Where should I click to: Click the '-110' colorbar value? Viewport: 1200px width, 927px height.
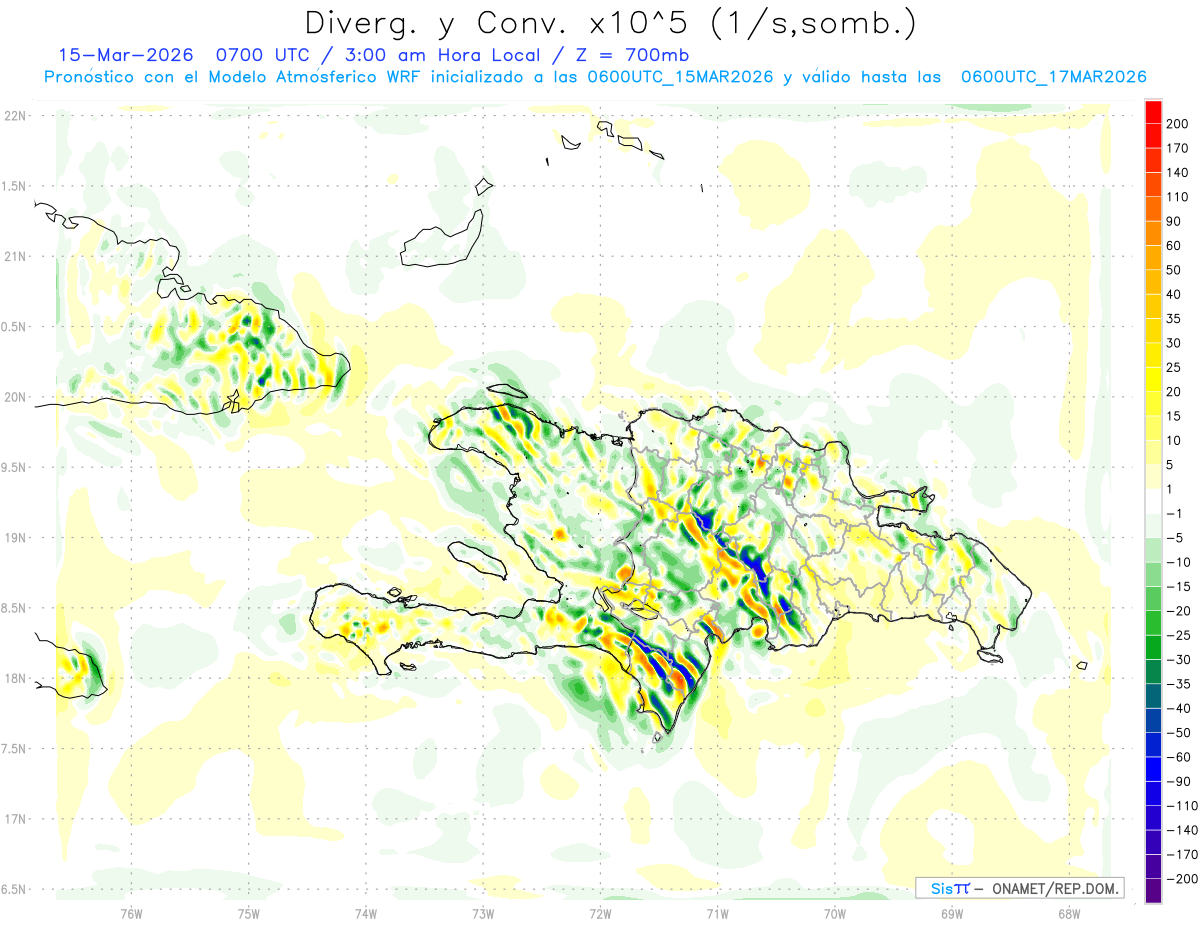coord(1182,806)
